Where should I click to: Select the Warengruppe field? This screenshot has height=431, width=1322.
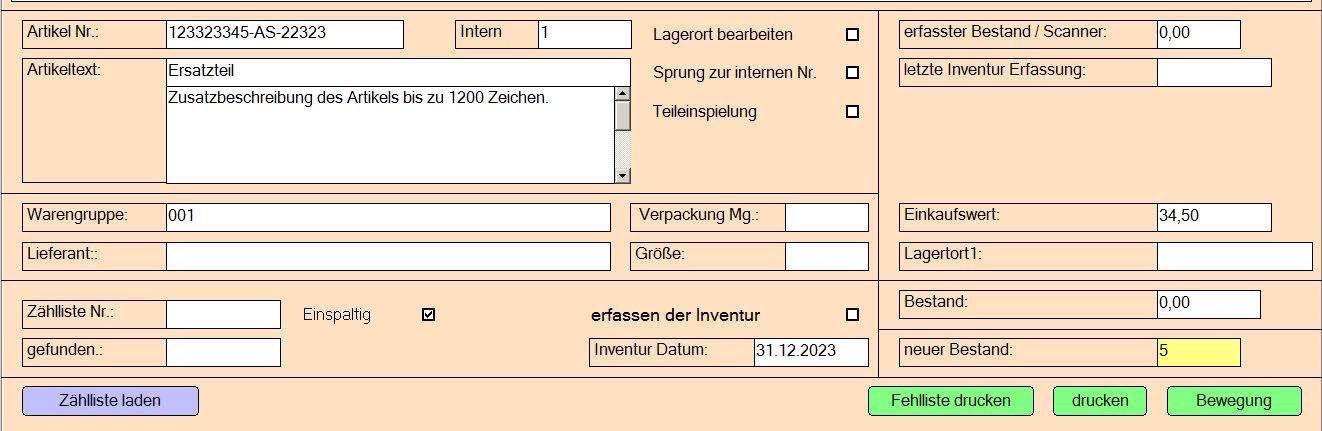point(387,217)
